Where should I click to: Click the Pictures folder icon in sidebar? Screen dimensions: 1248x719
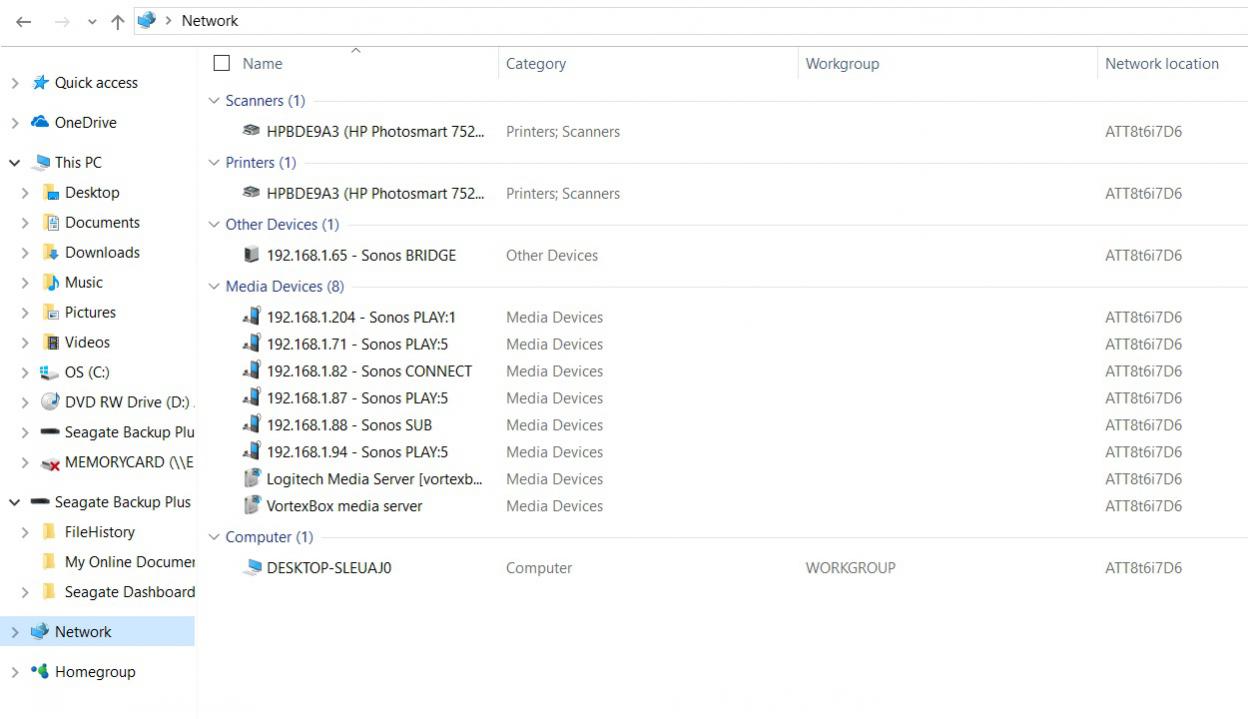[51, 312]
